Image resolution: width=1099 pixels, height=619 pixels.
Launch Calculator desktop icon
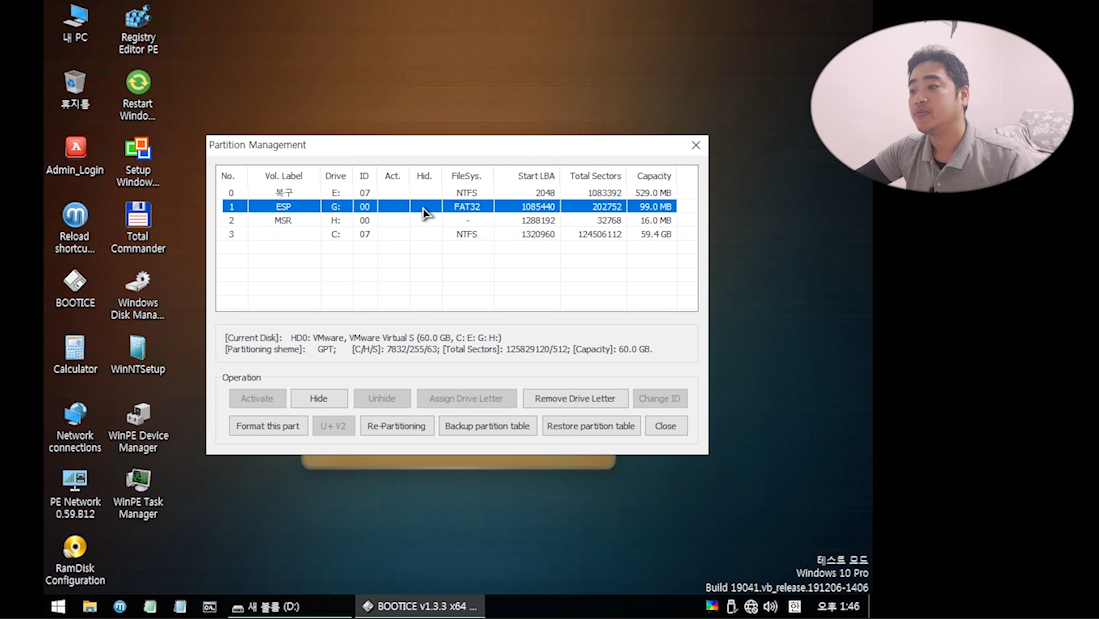click(75, 355)
